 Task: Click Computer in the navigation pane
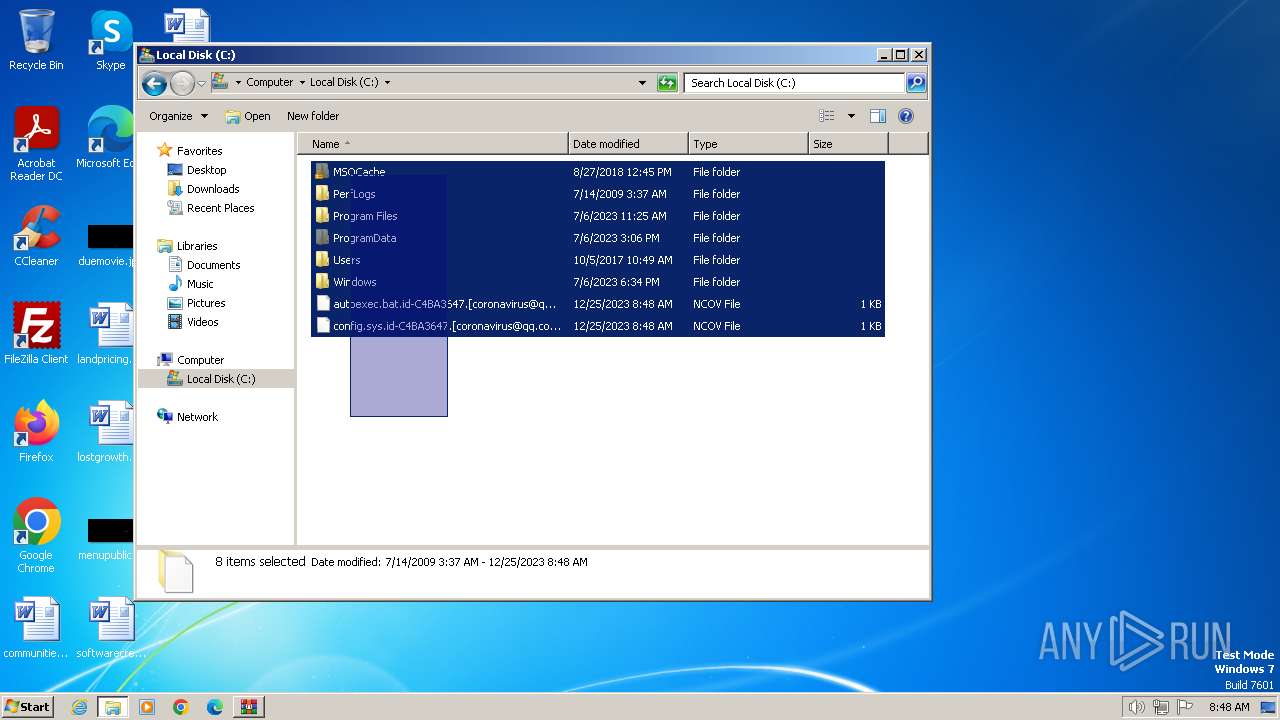[200, 360]
